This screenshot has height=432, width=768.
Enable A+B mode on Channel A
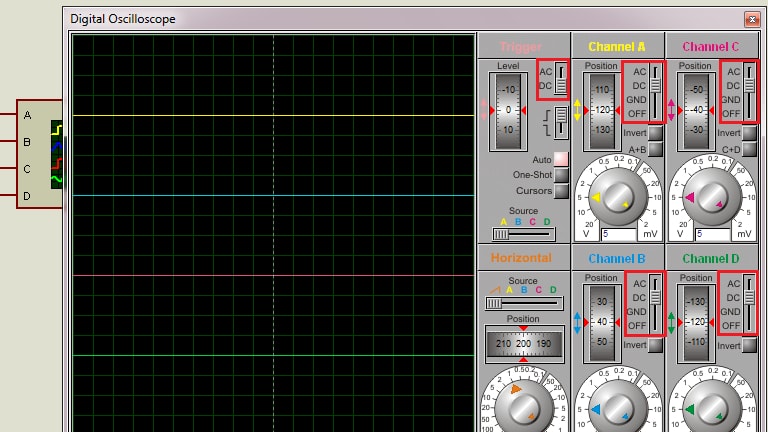point(655,149)
